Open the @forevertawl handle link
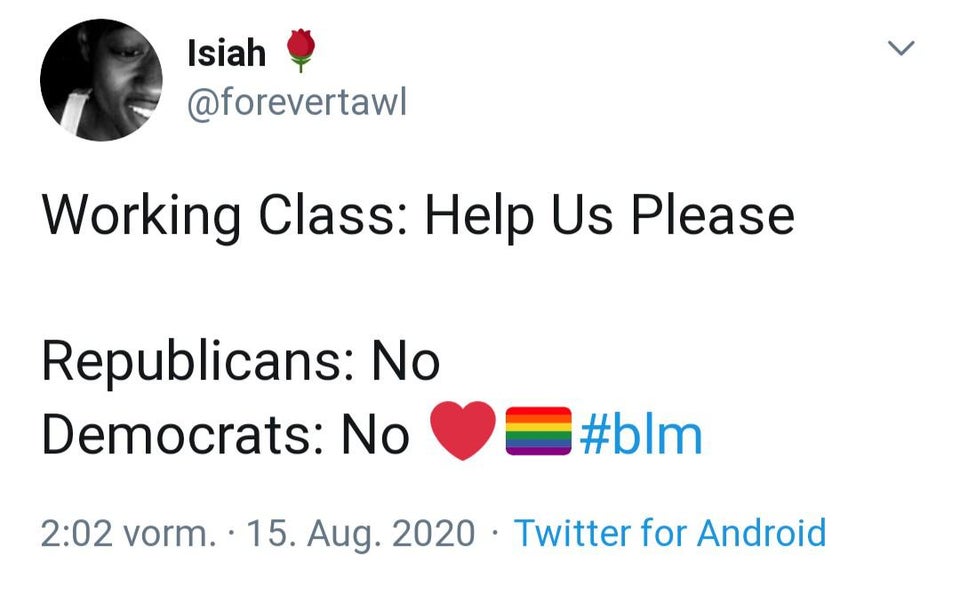The width and height of the screenshot is (960, 594). (297, 101)
